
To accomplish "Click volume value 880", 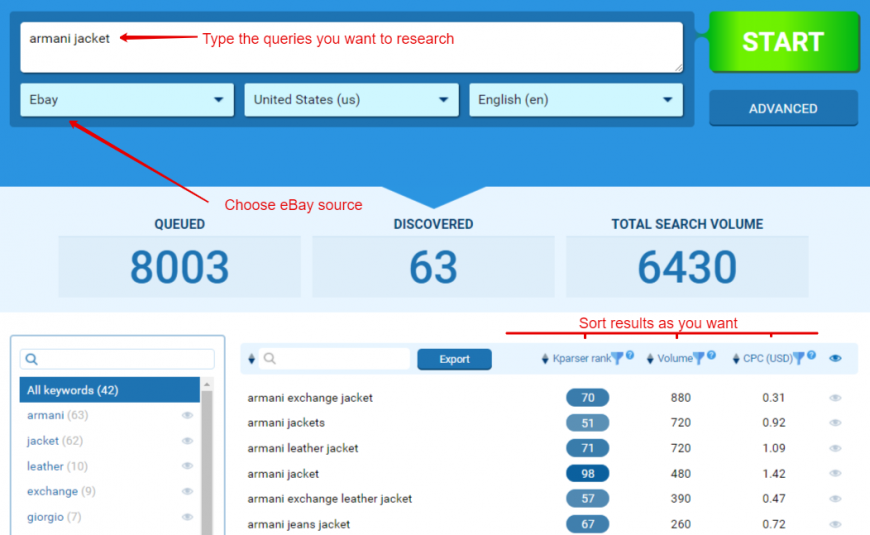I will (x=681, y=398).
